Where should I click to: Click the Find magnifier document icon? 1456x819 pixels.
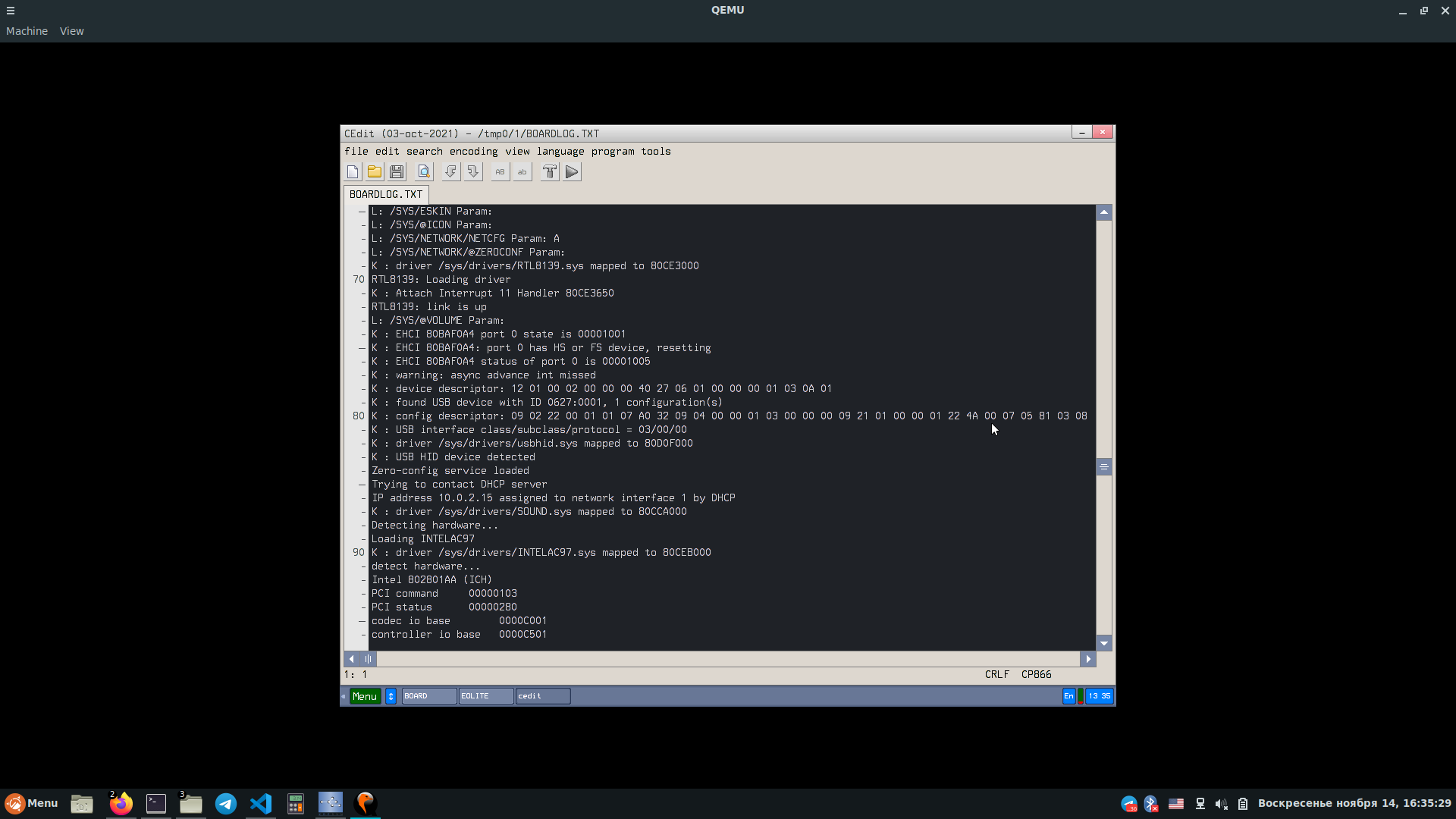tap(424, 172)
